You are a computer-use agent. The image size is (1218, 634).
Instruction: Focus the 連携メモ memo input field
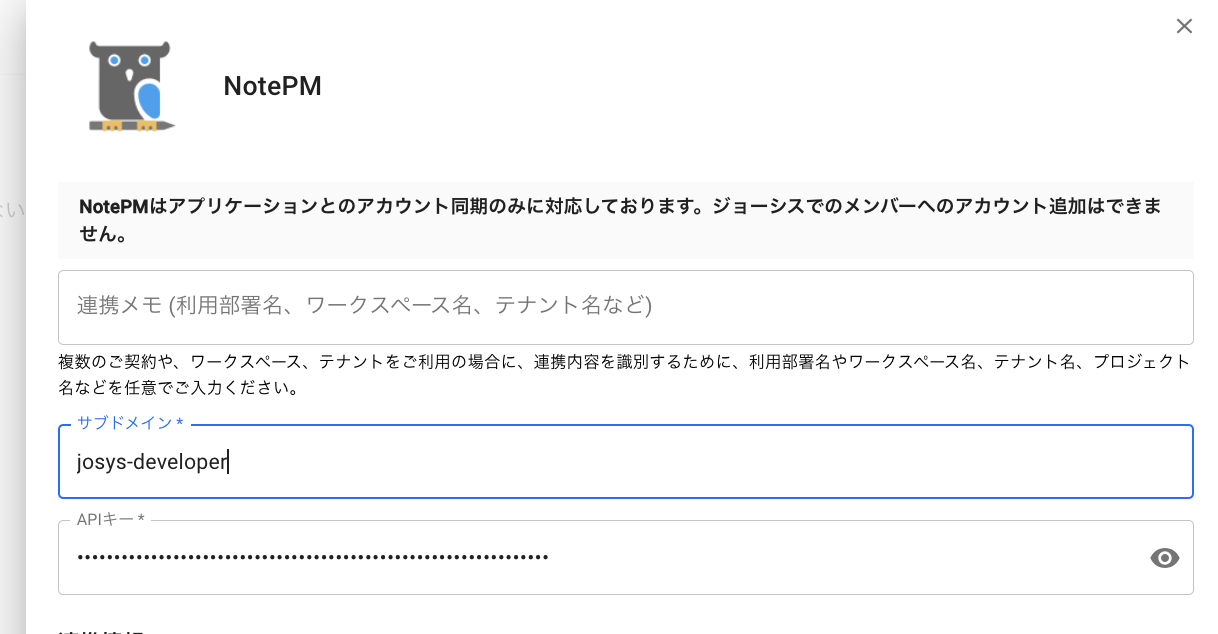(625, 306)
